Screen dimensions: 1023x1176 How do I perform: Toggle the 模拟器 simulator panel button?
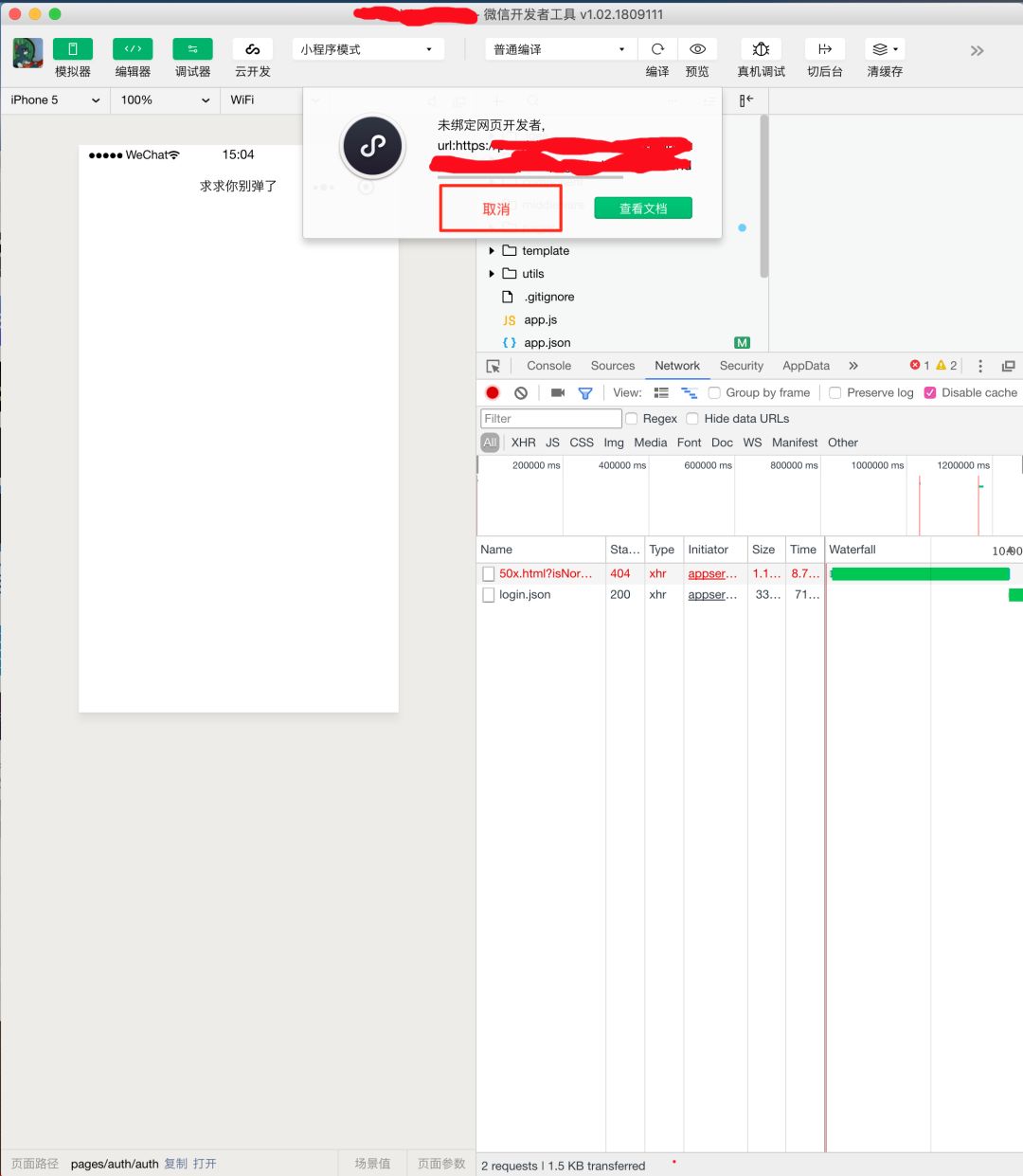pyautogui.click(x=73, y=49)
